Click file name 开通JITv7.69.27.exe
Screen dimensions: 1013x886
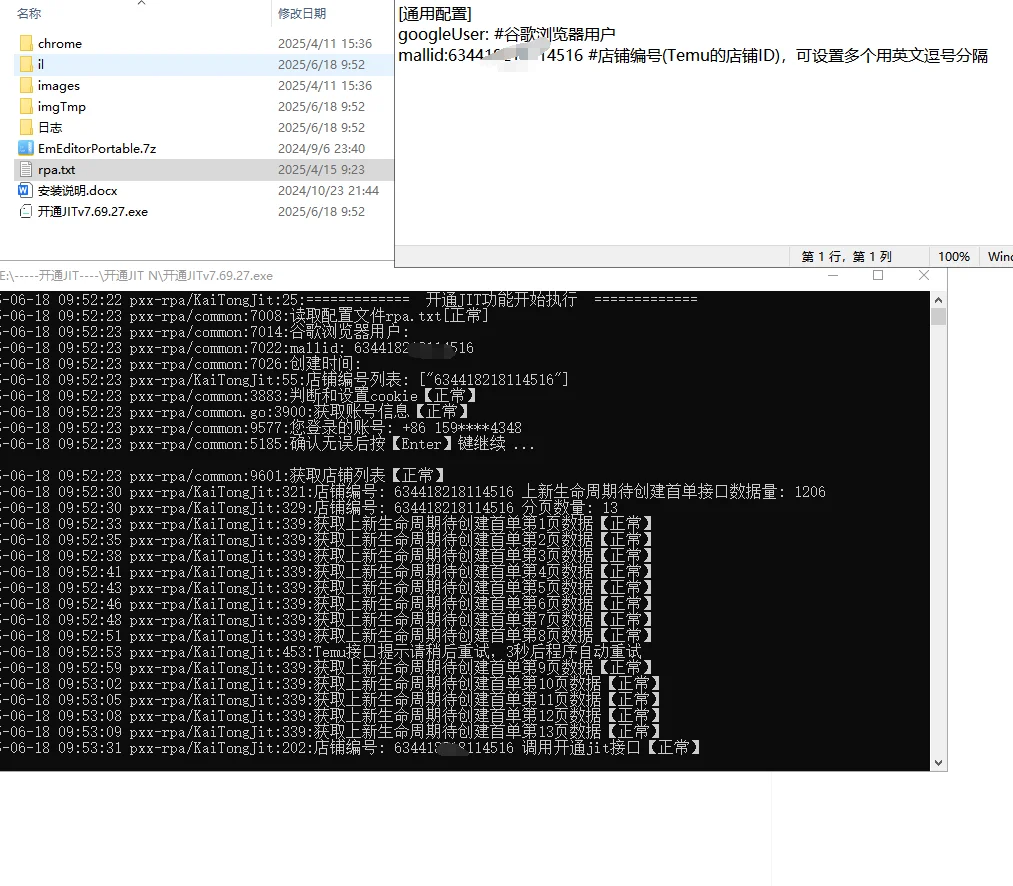click(x=92, y=211)
